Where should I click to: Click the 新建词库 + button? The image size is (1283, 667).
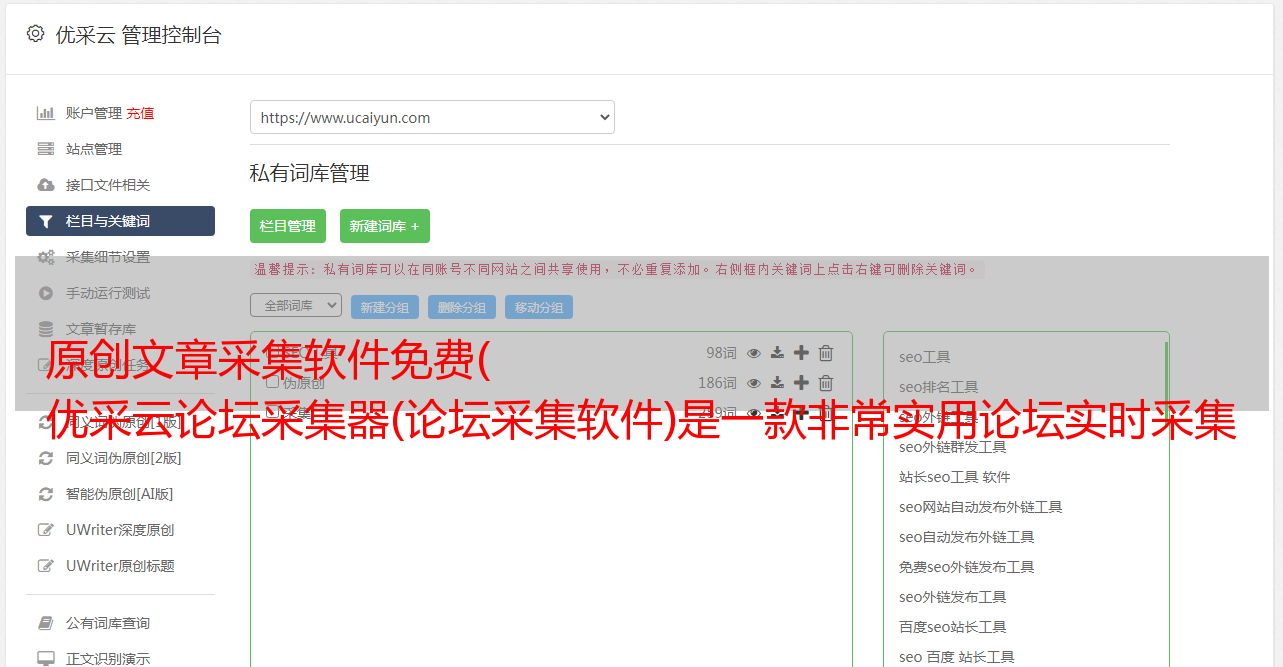[385, 226]
